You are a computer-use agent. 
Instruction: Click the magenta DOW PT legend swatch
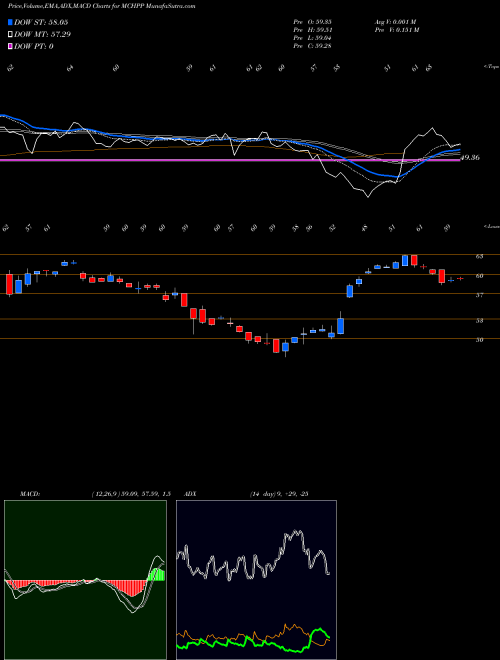11,46
